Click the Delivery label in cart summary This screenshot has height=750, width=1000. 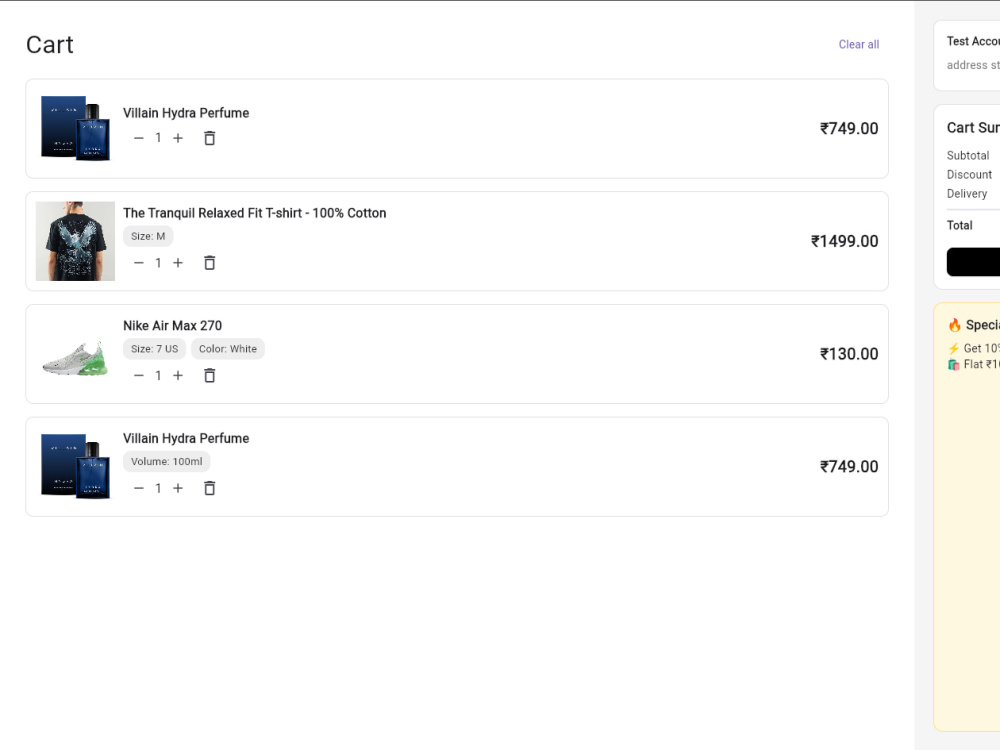coord(966,194)
